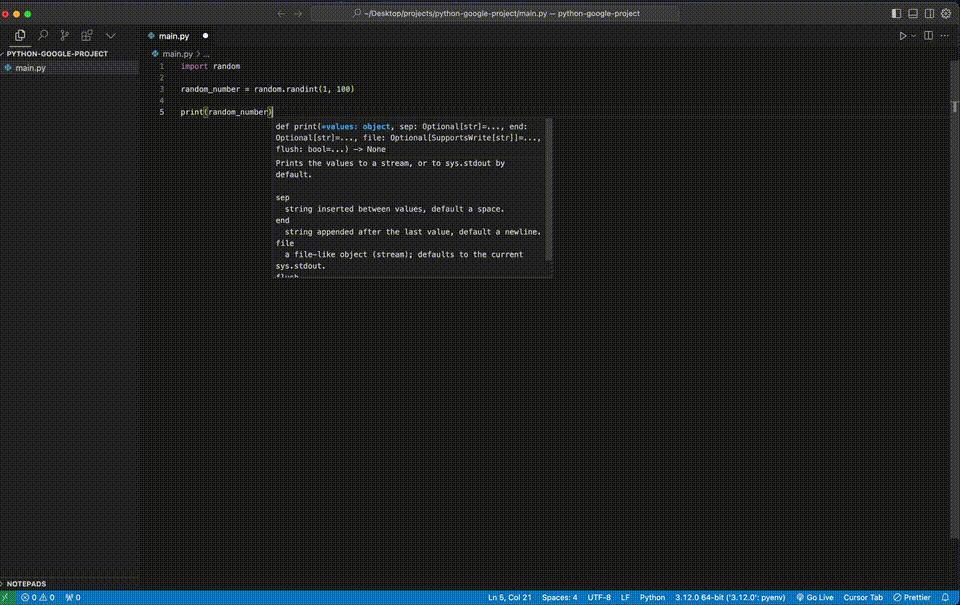Click the Go Live button
This screenshot has height=605, width=960.
click(x=815, y=597)
